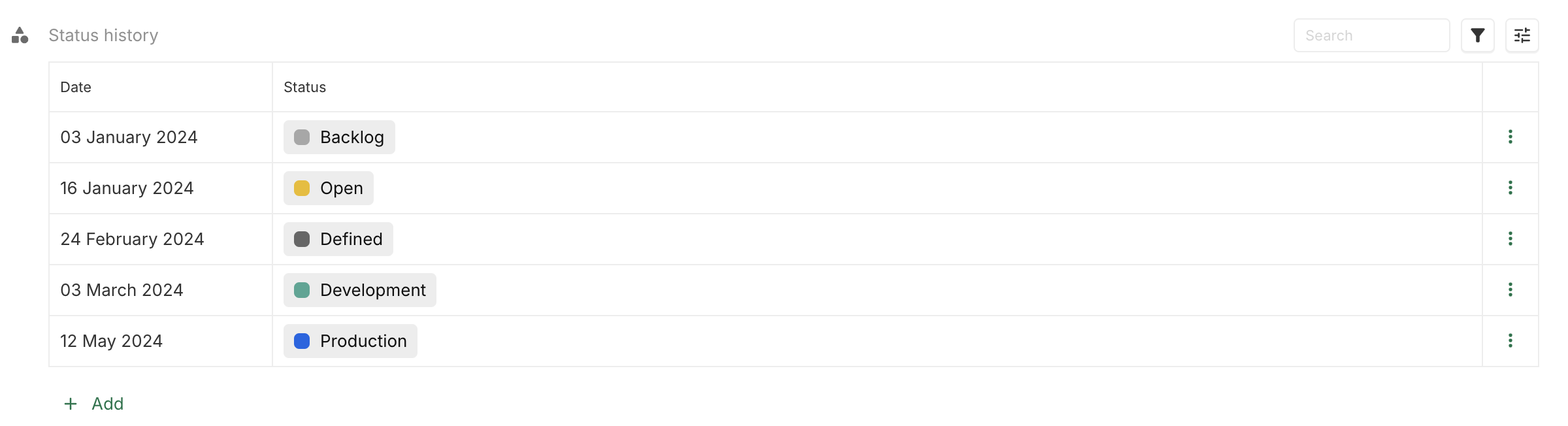This screenshot has width=1568, height=426.
Task: Click the hierarchy icon beside Status history
Action: [21, 35]
